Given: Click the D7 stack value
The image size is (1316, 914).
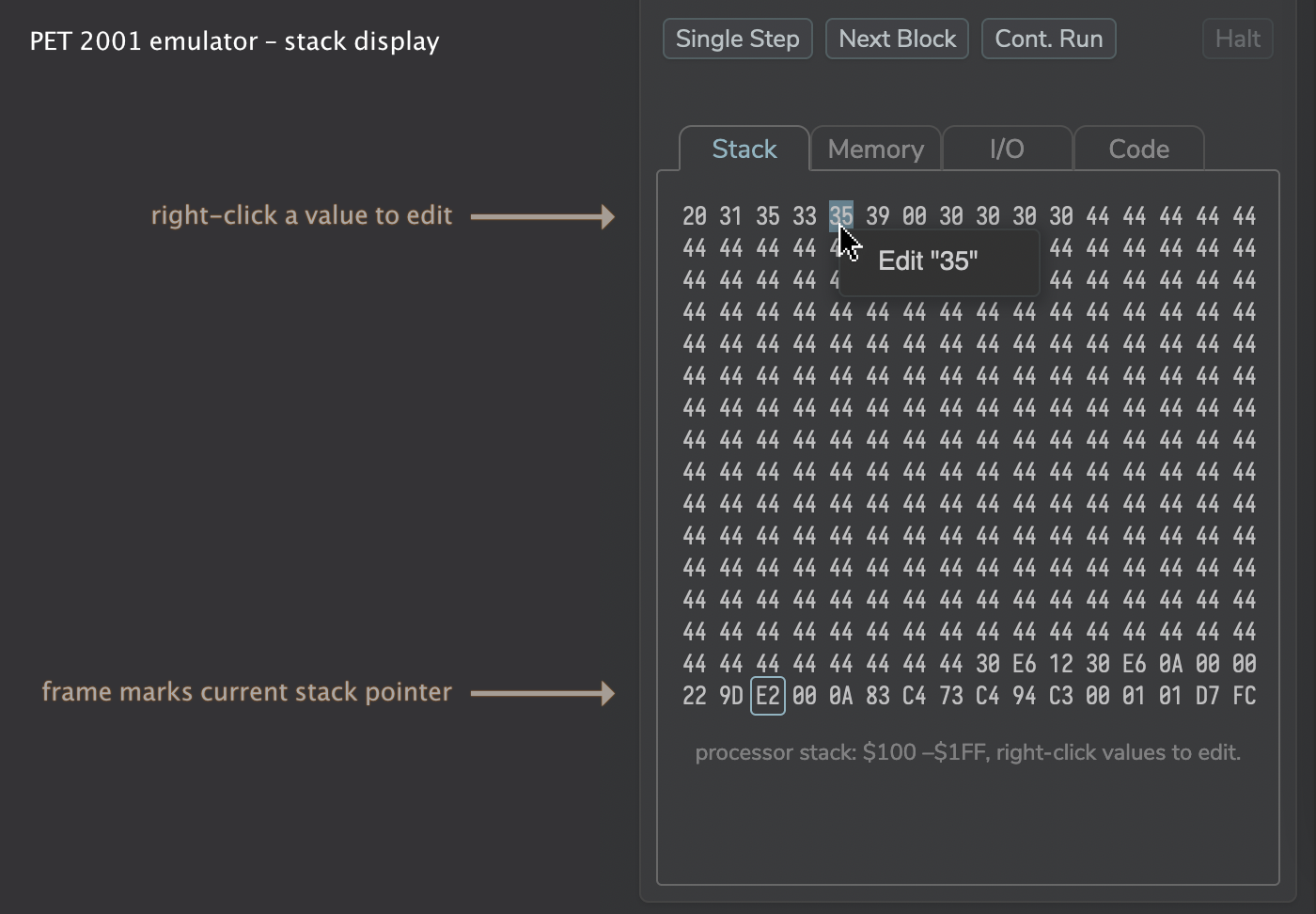Looking at the screenshot, I should [1208, 696].
